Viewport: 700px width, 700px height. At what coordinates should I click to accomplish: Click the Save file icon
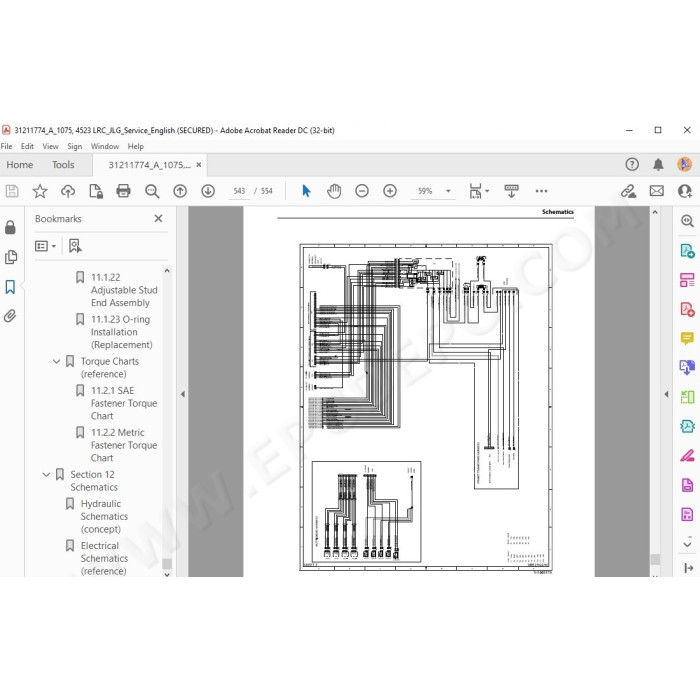click(12, 191)
